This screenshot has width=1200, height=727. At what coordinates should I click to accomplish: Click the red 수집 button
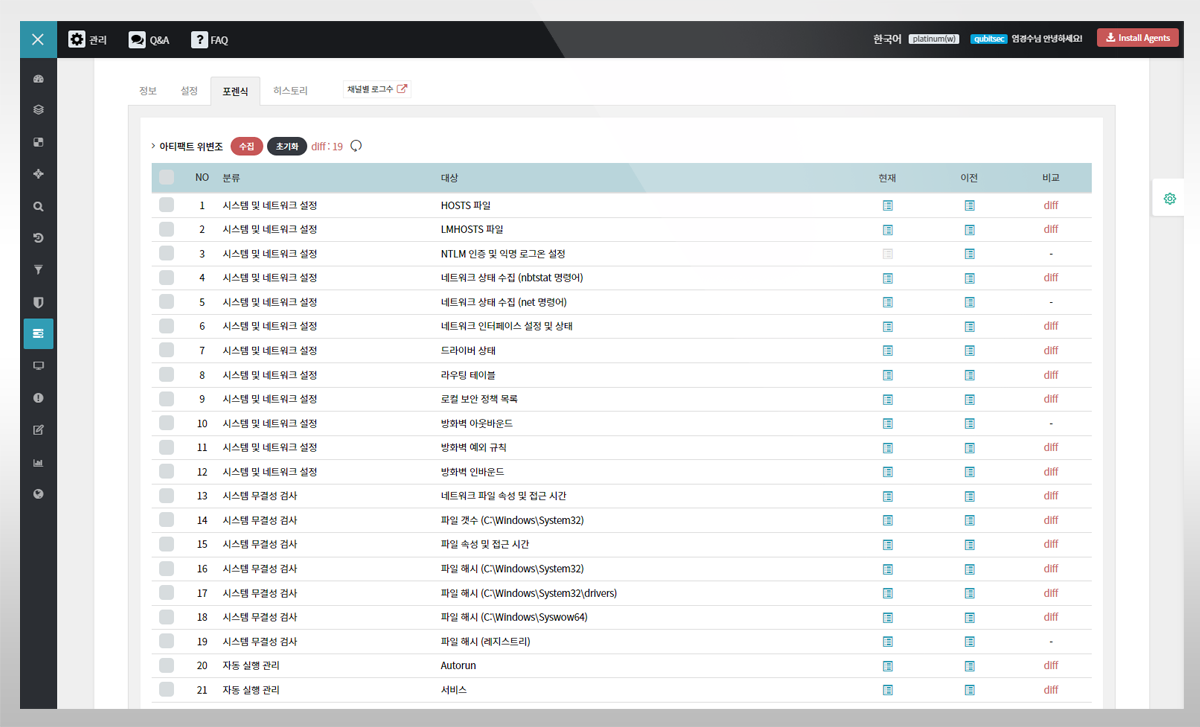(246, 146)
